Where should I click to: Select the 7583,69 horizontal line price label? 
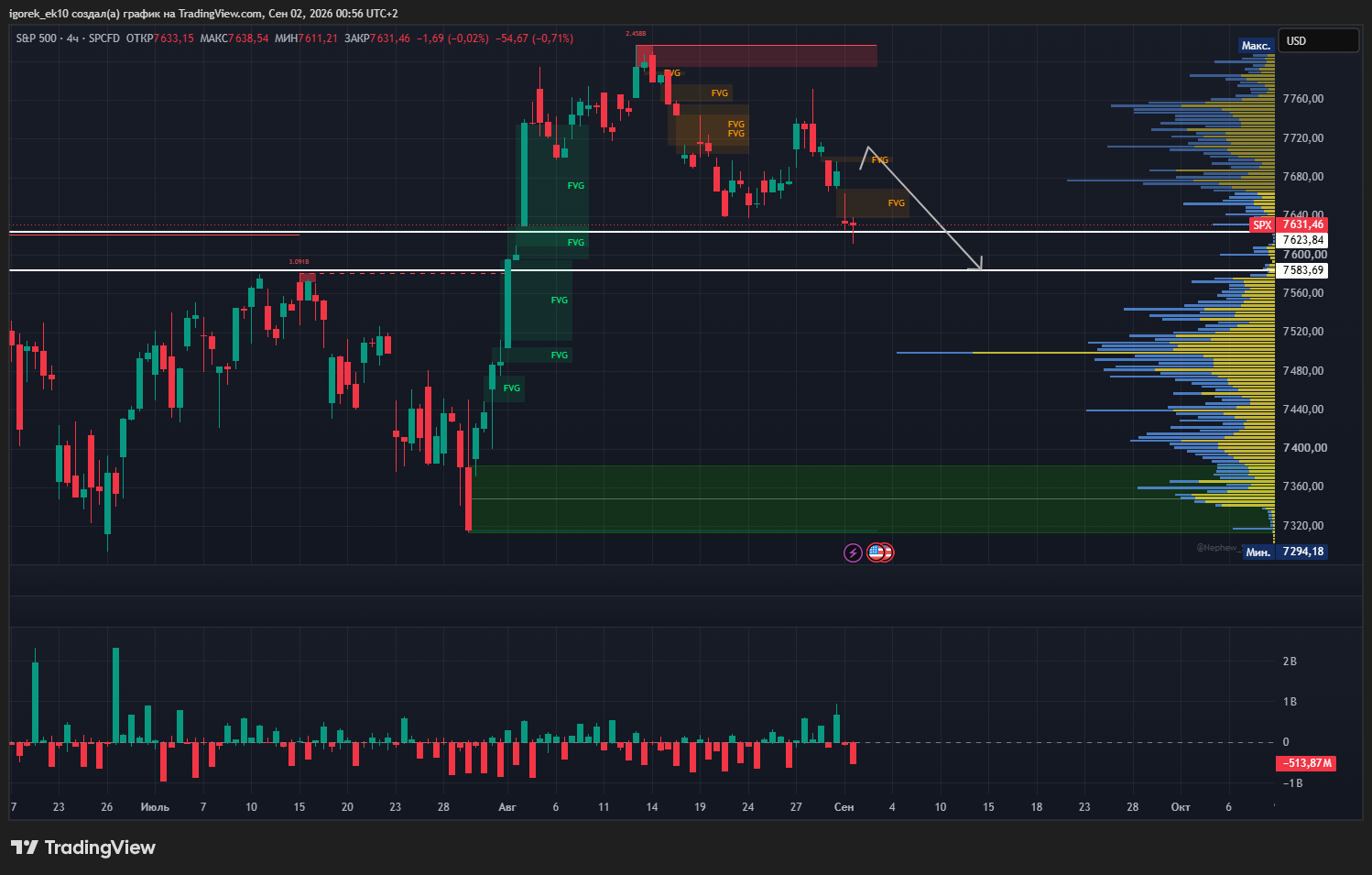(x=1302, y=270)
